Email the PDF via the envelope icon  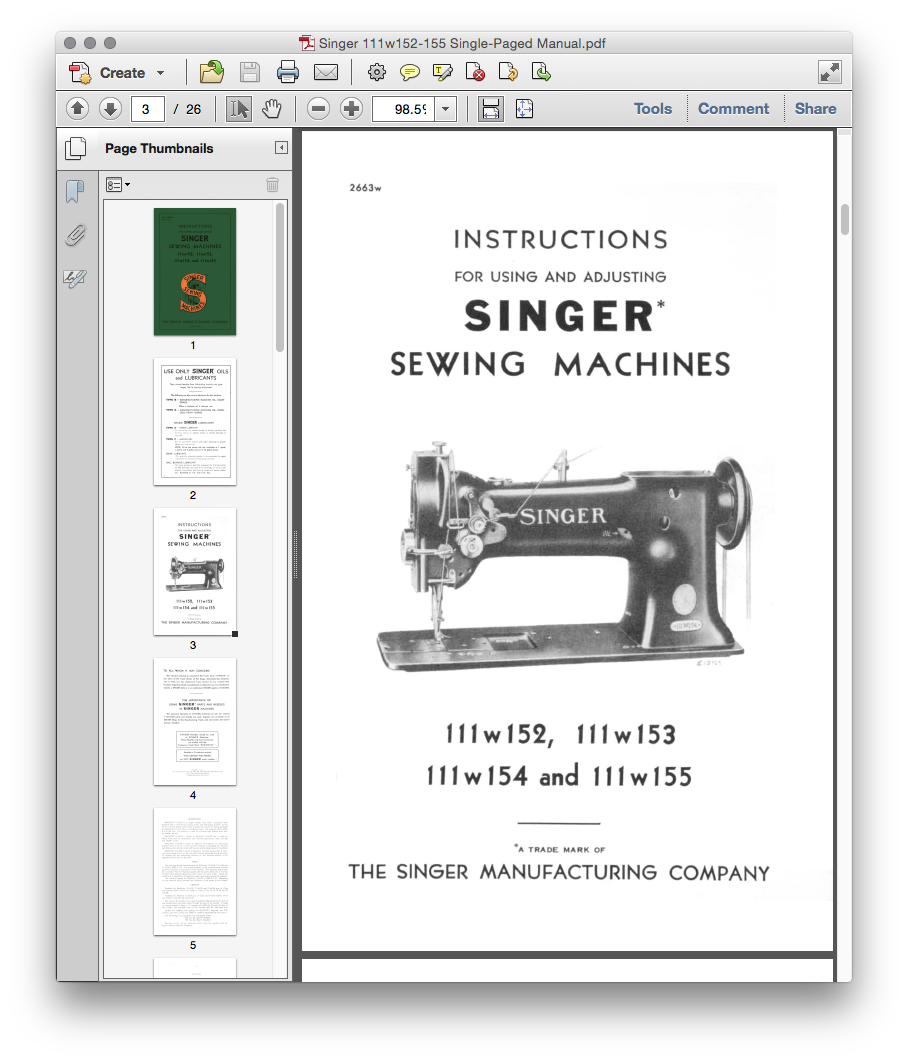coord(326,71)
